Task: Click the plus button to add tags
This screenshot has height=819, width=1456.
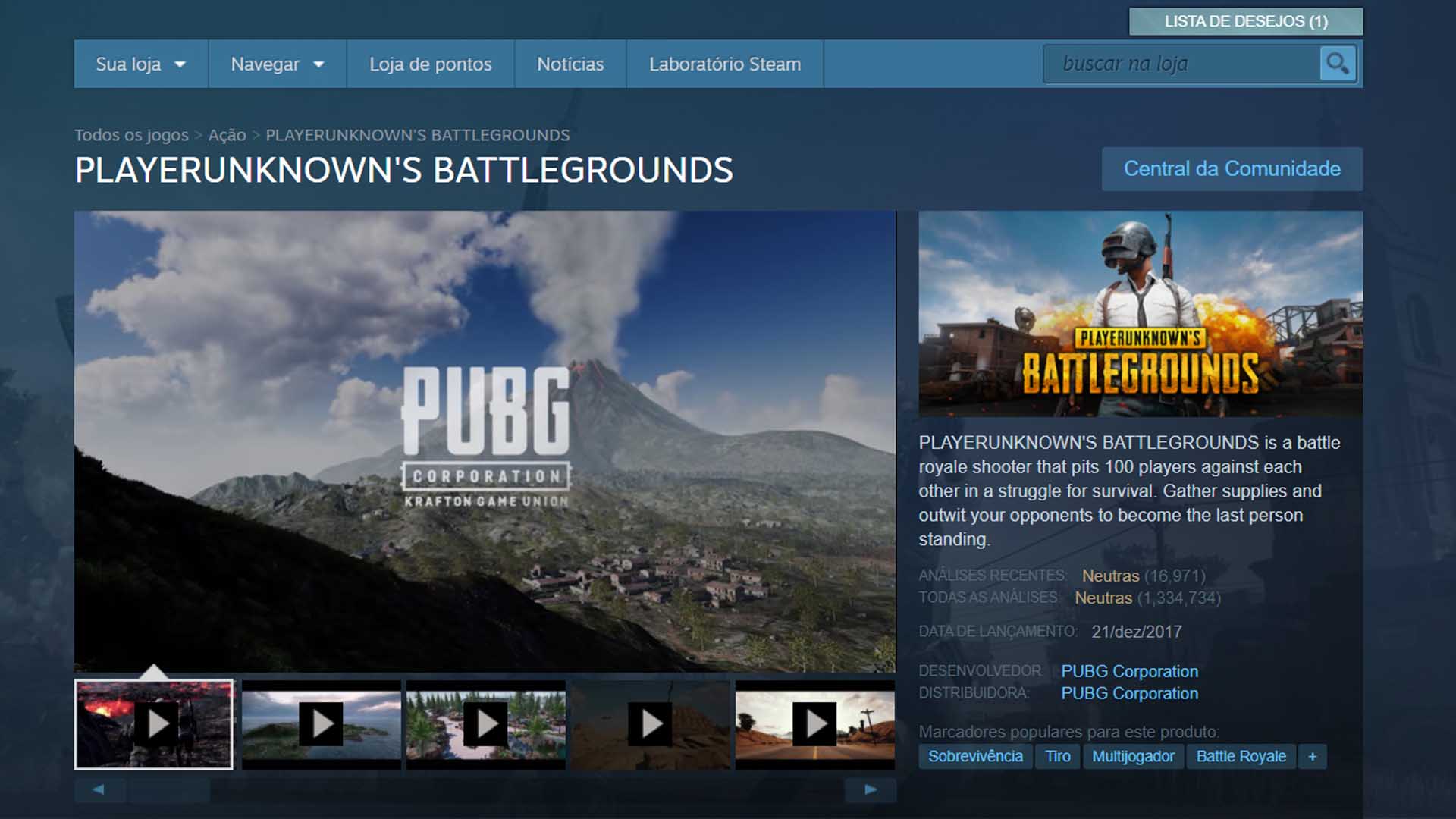Action: click(x=1312, y=756)
